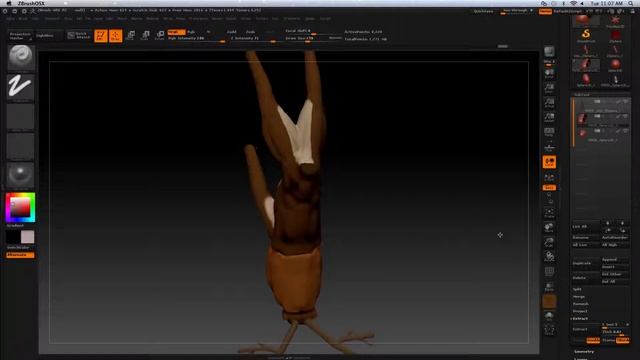Open the current brush thumbnail
This screenshot has height=360, width=640.
[x=20, y=58]
